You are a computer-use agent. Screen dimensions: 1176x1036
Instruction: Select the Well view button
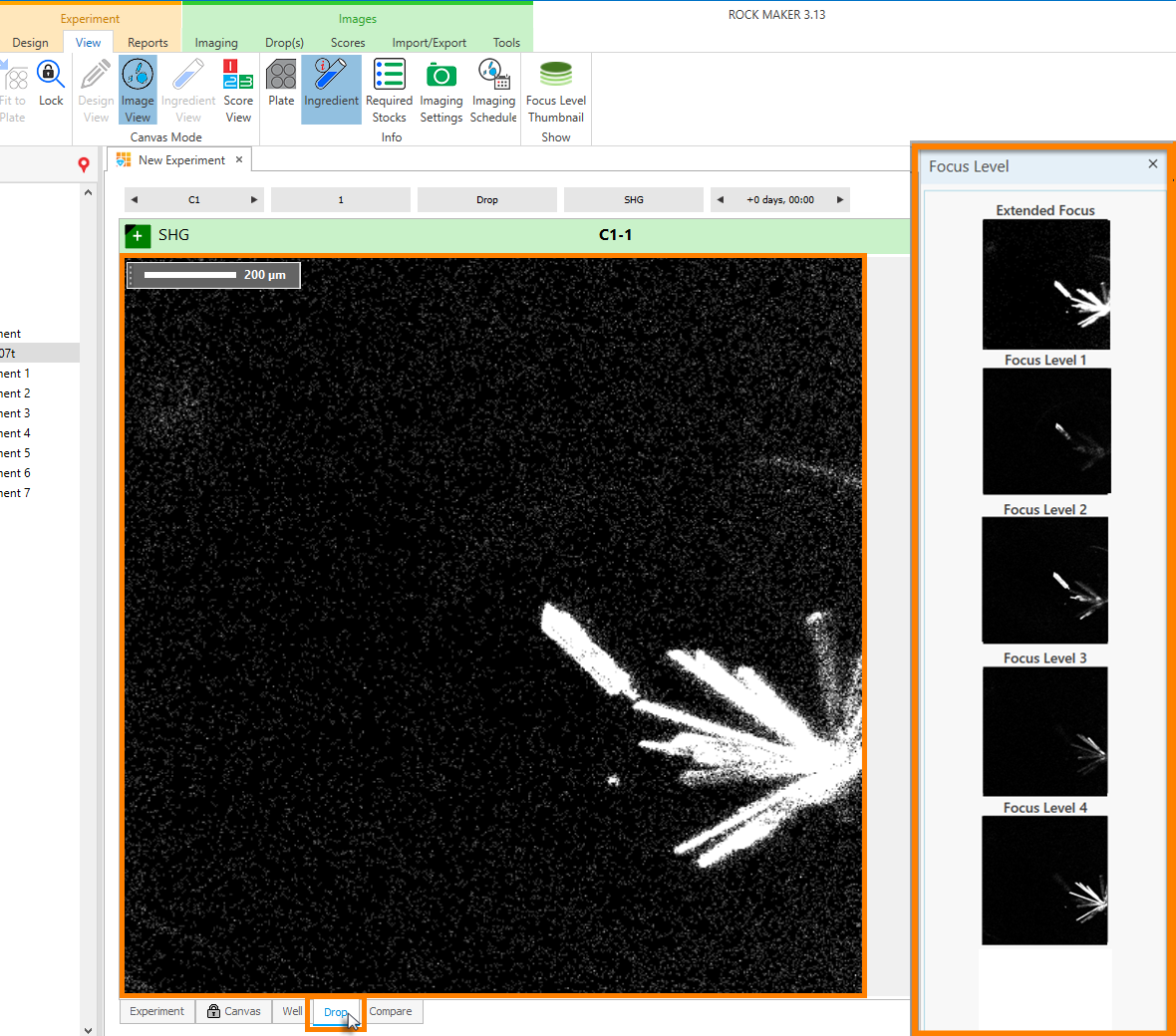point(291,1011)
